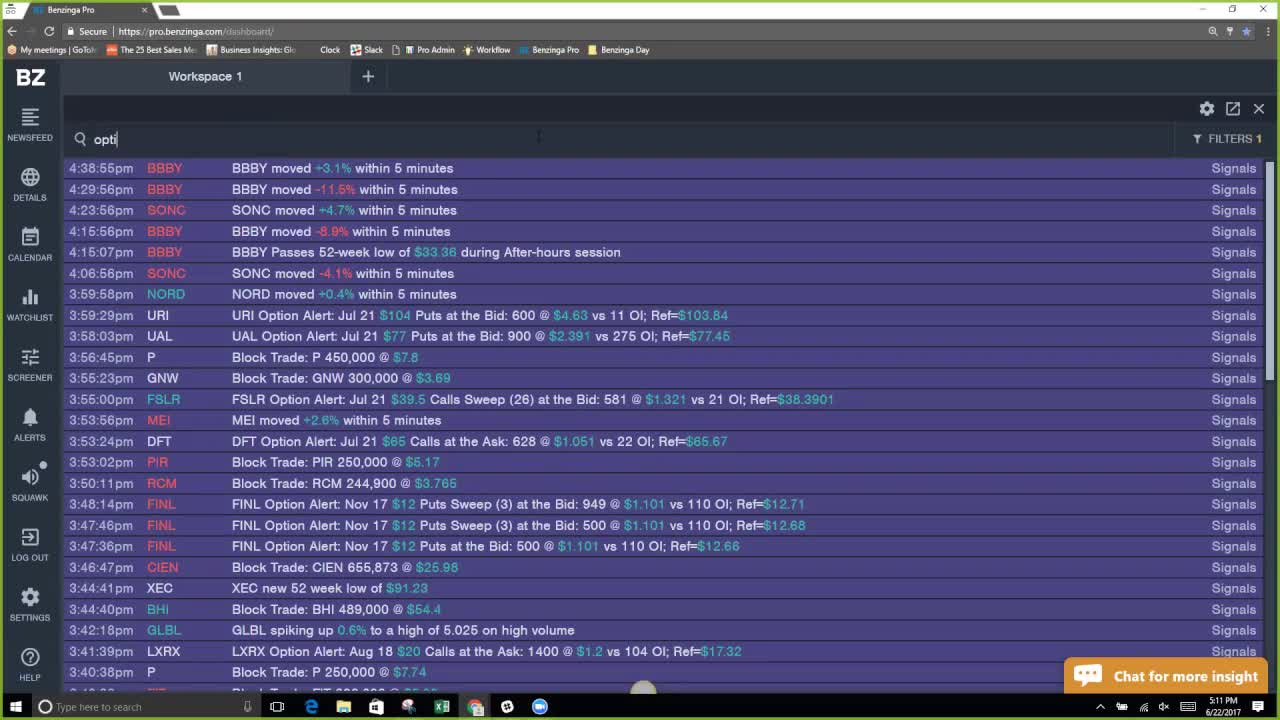
Task: Select headline 'BBBY Passes 52-week low'
Action: 426,252
